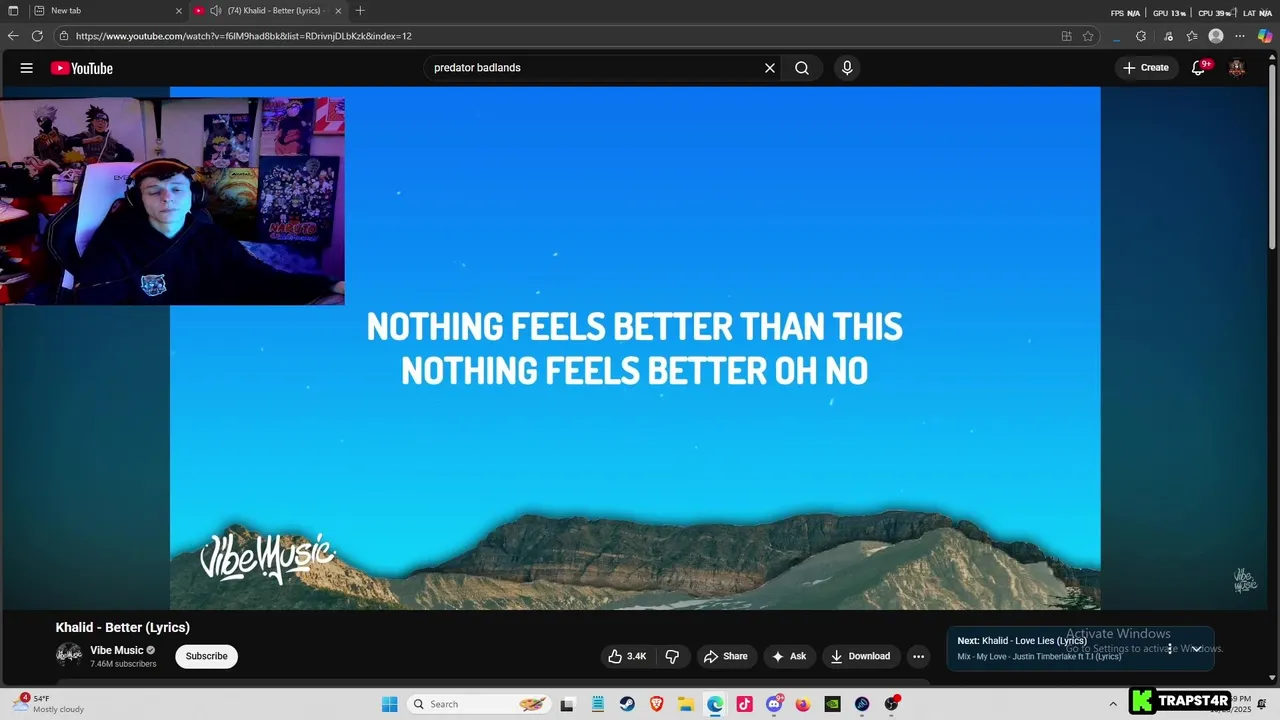Like the Khalid Better video
1280x720 pixels.
point(628,656)
